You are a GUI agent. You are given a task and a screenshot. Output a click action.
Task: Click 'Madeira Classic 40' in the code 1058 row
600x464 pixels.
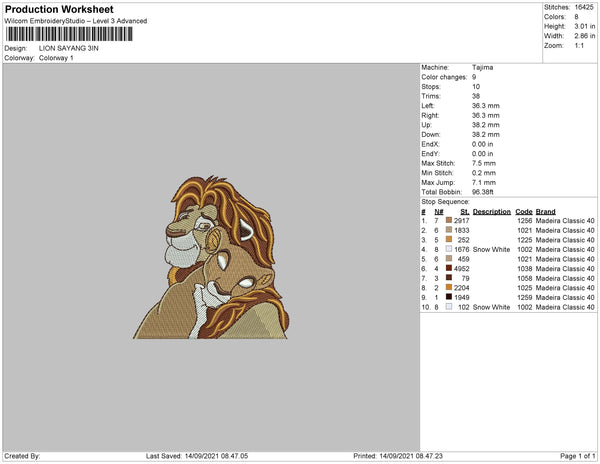coord(565,278)
